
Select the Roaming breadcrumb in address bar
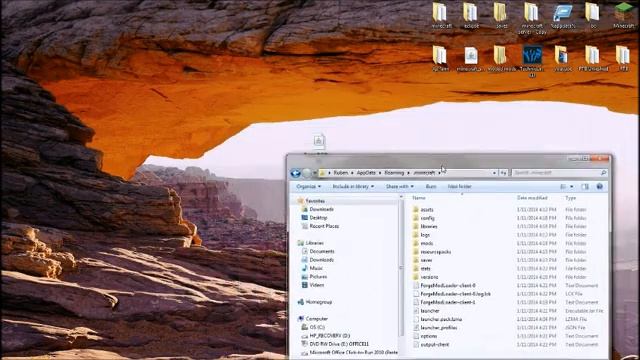(394, 173)
